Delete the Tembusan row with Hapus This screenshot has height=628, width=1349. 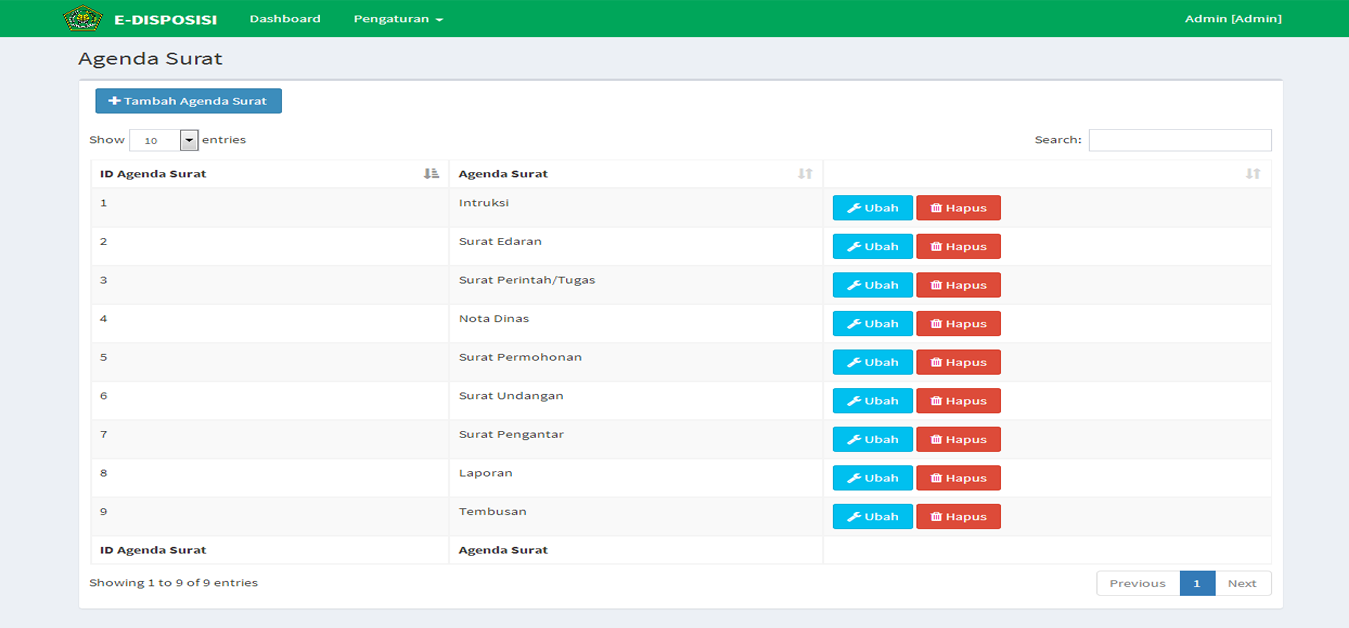coord(958,517)
